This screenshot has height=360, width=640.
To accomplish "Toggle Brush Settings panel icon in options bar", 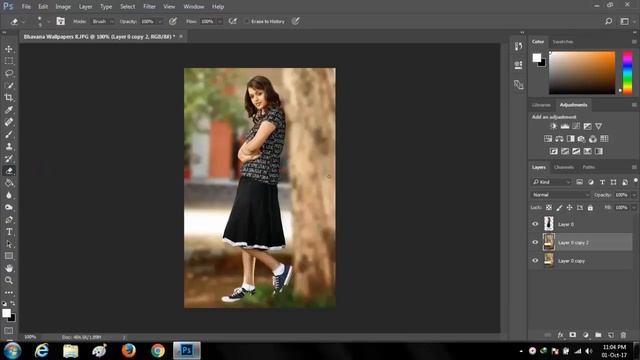I will click(x=60, y=21).
